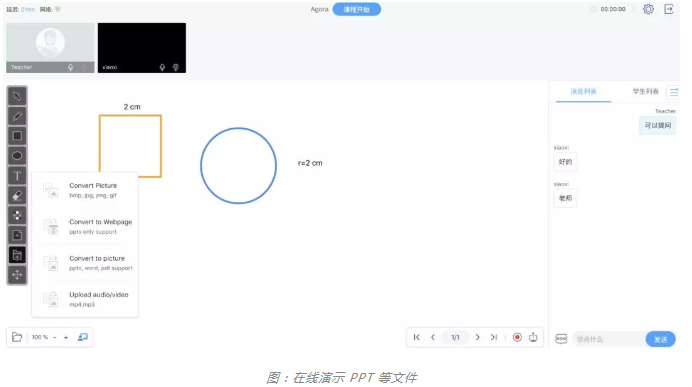Select the ellipse shape tool
This screenshot has height=387, width=692.
tap(17, 156)
